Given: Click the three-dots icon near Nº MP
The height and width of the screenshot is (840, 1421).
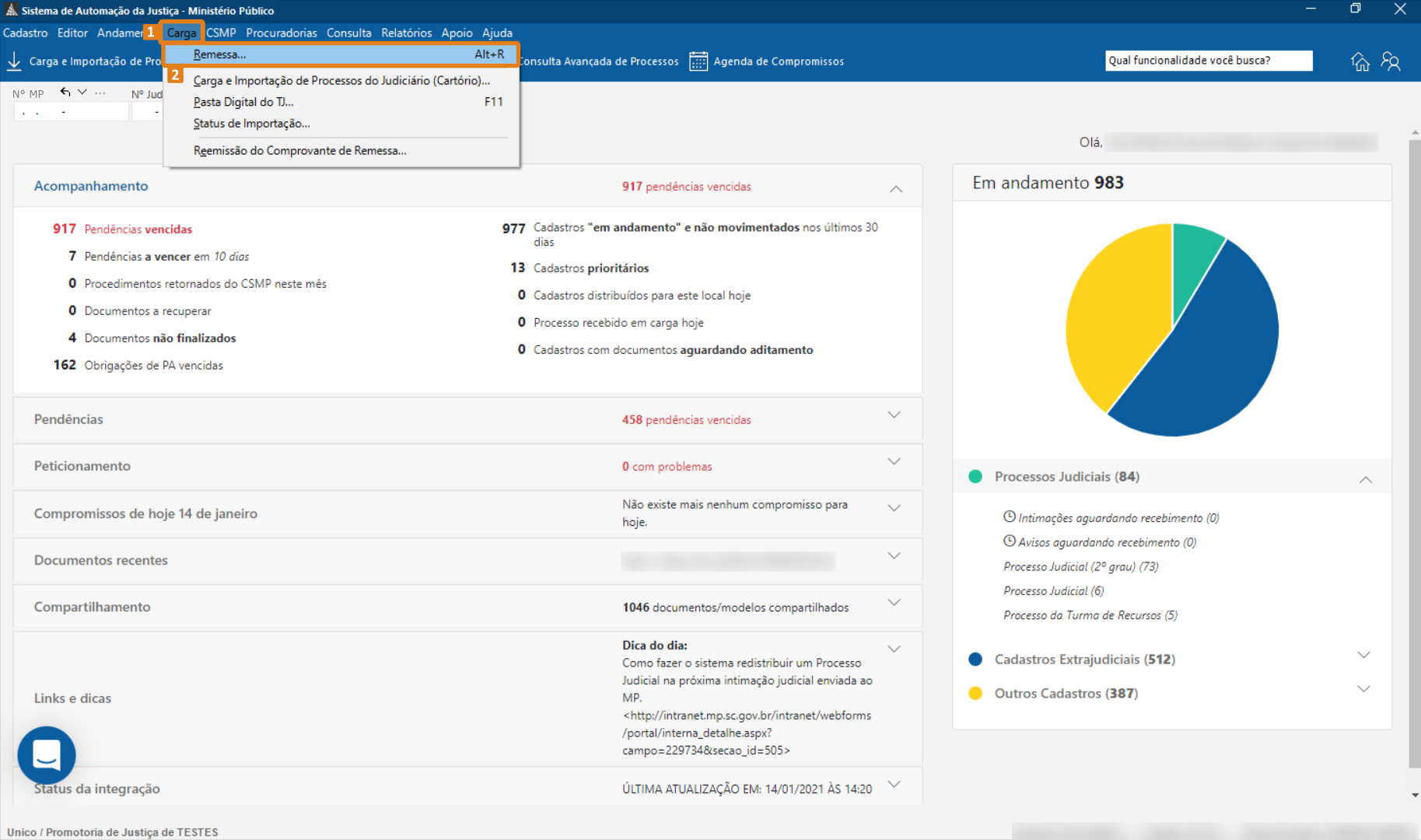Looking at the screenshot, I should click(x=100, y=93).
